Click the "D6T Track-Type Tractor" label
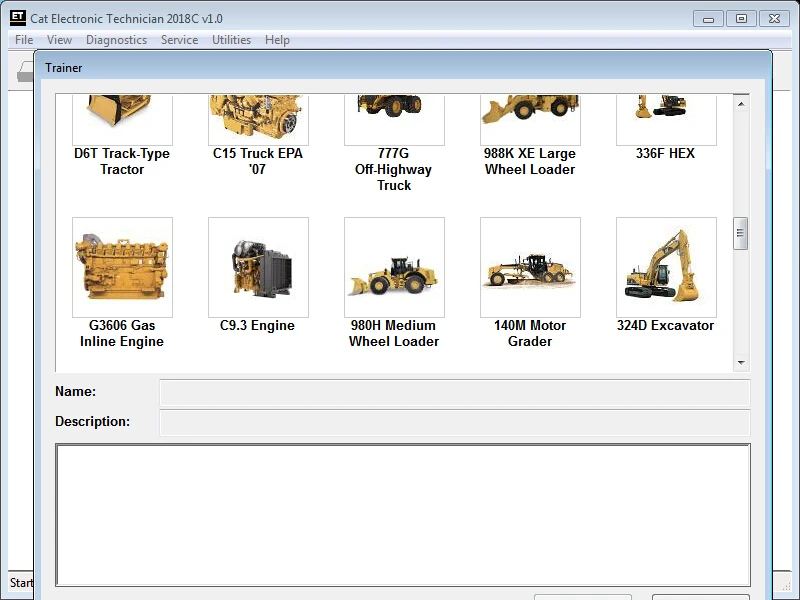Screen dimensions: 800x600 click(122, 161)
